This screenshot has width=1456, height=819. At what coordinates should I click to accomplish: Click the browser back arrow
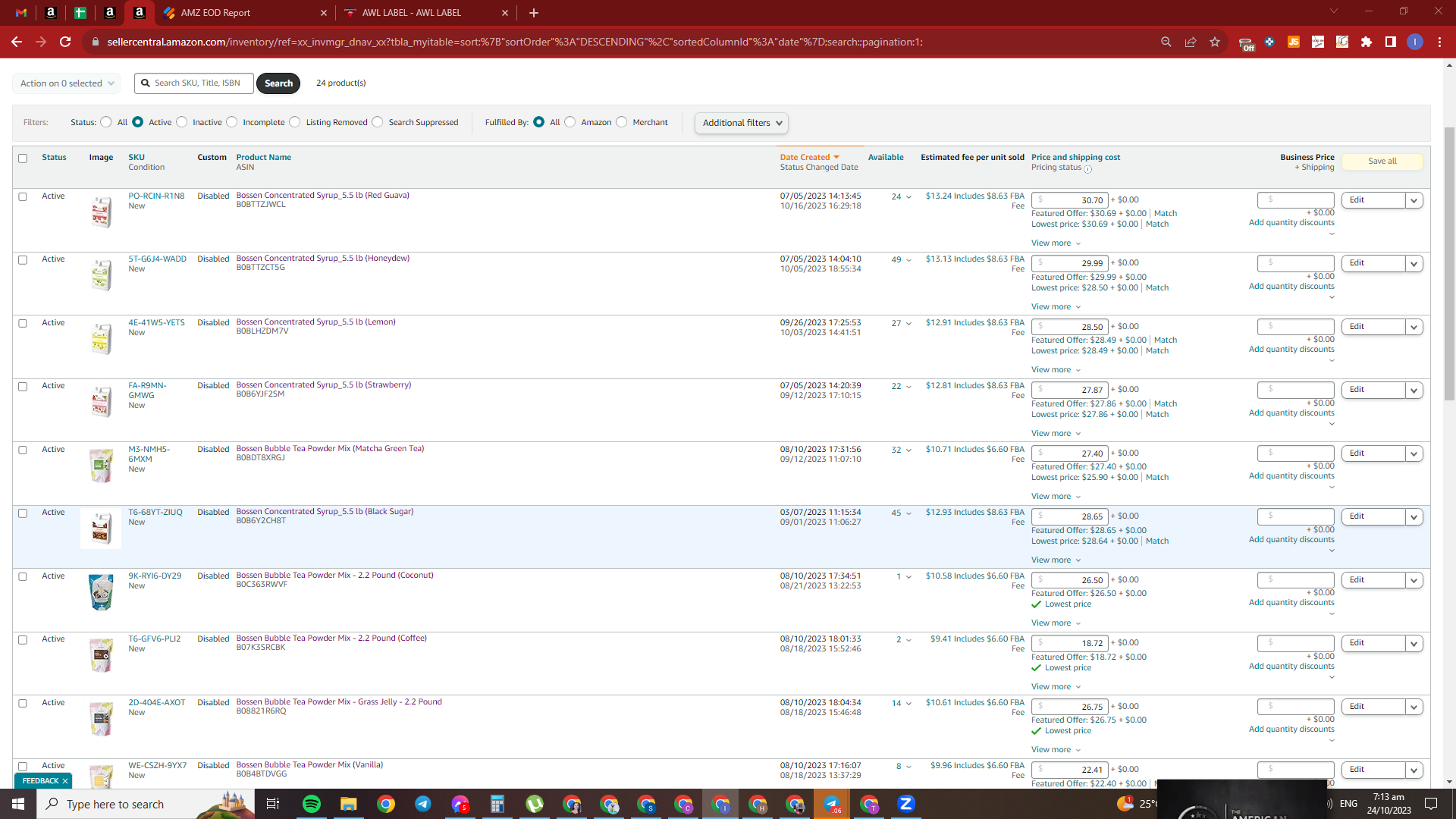point(17,42)
